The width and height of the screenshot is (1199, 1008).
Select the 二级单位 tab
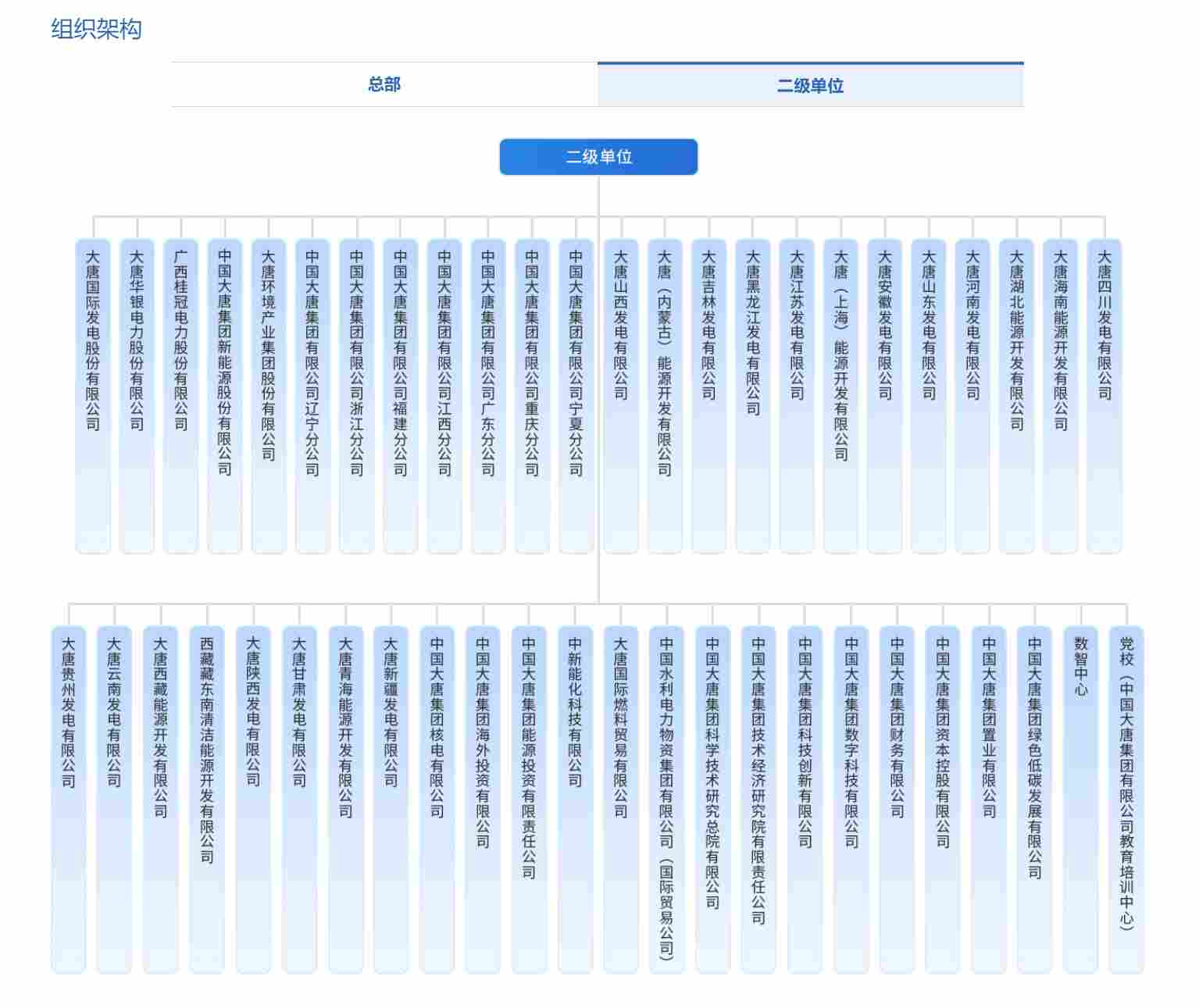810,85
